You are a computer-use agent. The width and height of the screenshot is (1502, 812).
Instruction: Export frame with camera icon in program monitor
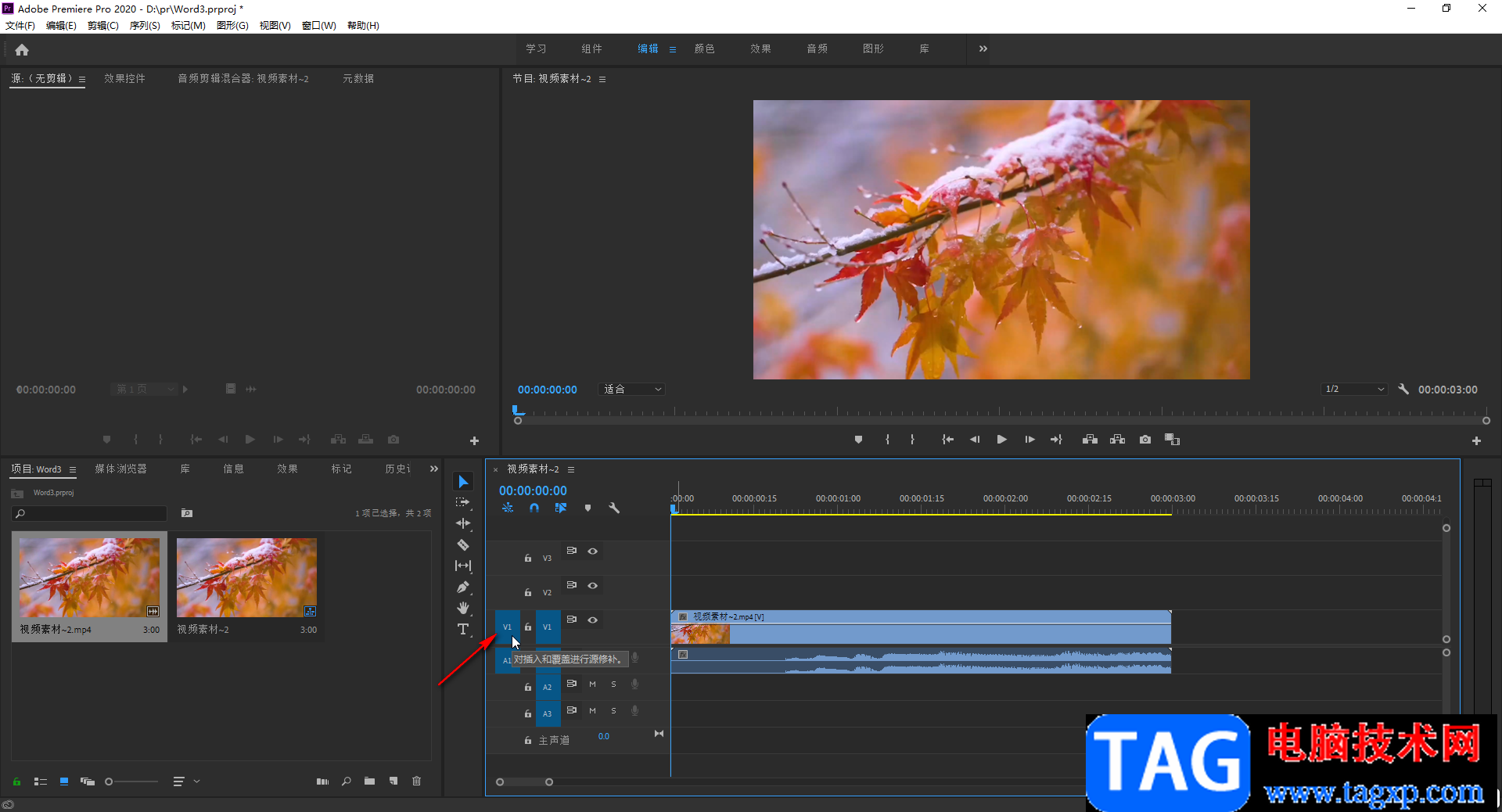point(1145,440)
